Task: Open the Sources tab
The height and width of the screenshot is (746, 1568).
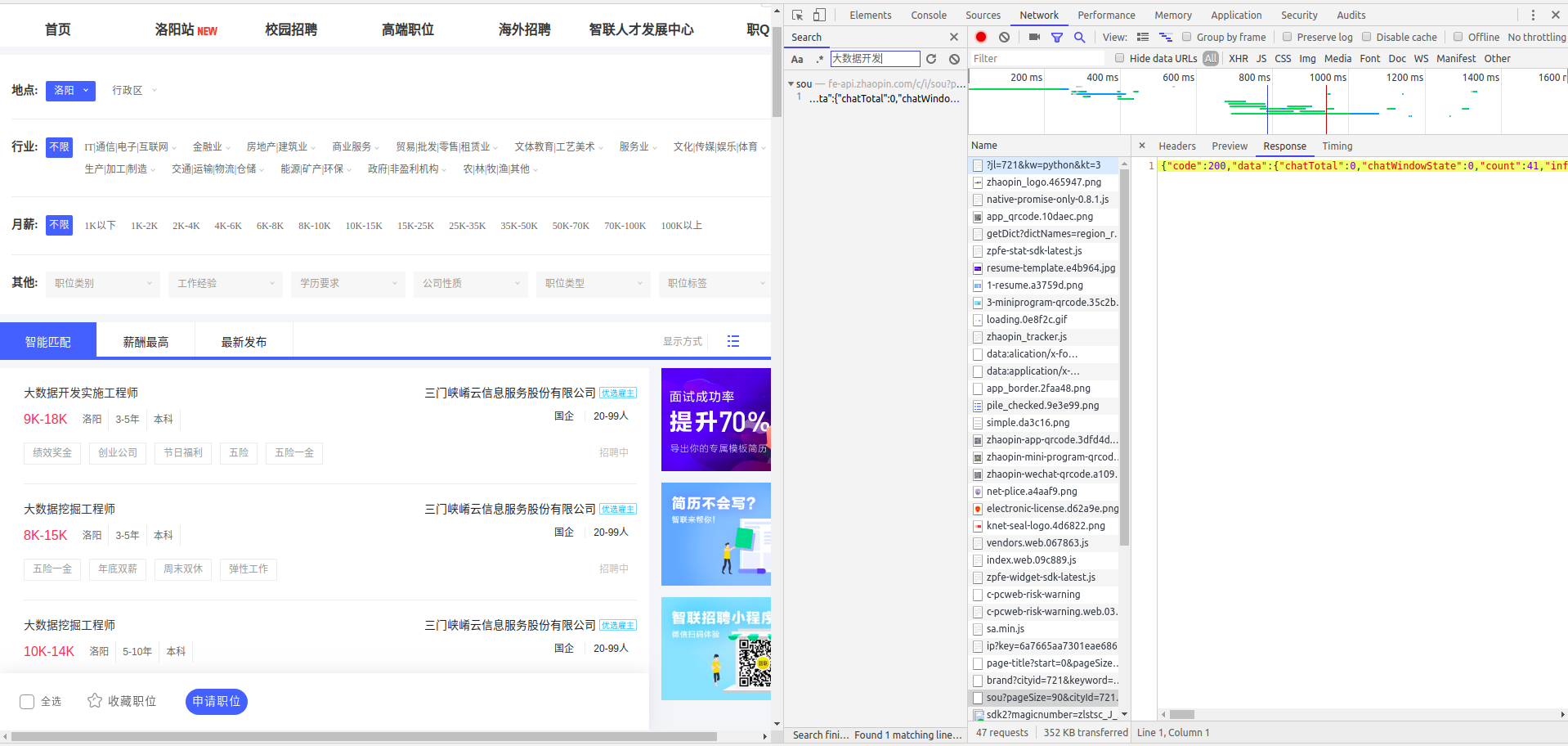Action: tap(983, 15)
